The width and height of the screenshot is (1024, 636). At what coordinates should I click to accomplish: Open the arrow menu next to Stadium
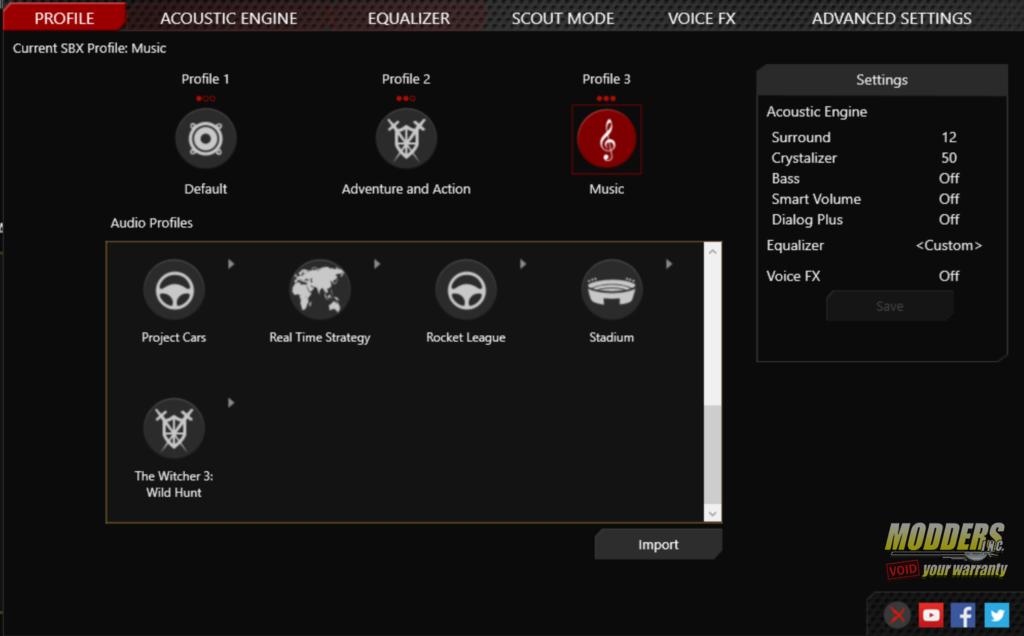669,264
